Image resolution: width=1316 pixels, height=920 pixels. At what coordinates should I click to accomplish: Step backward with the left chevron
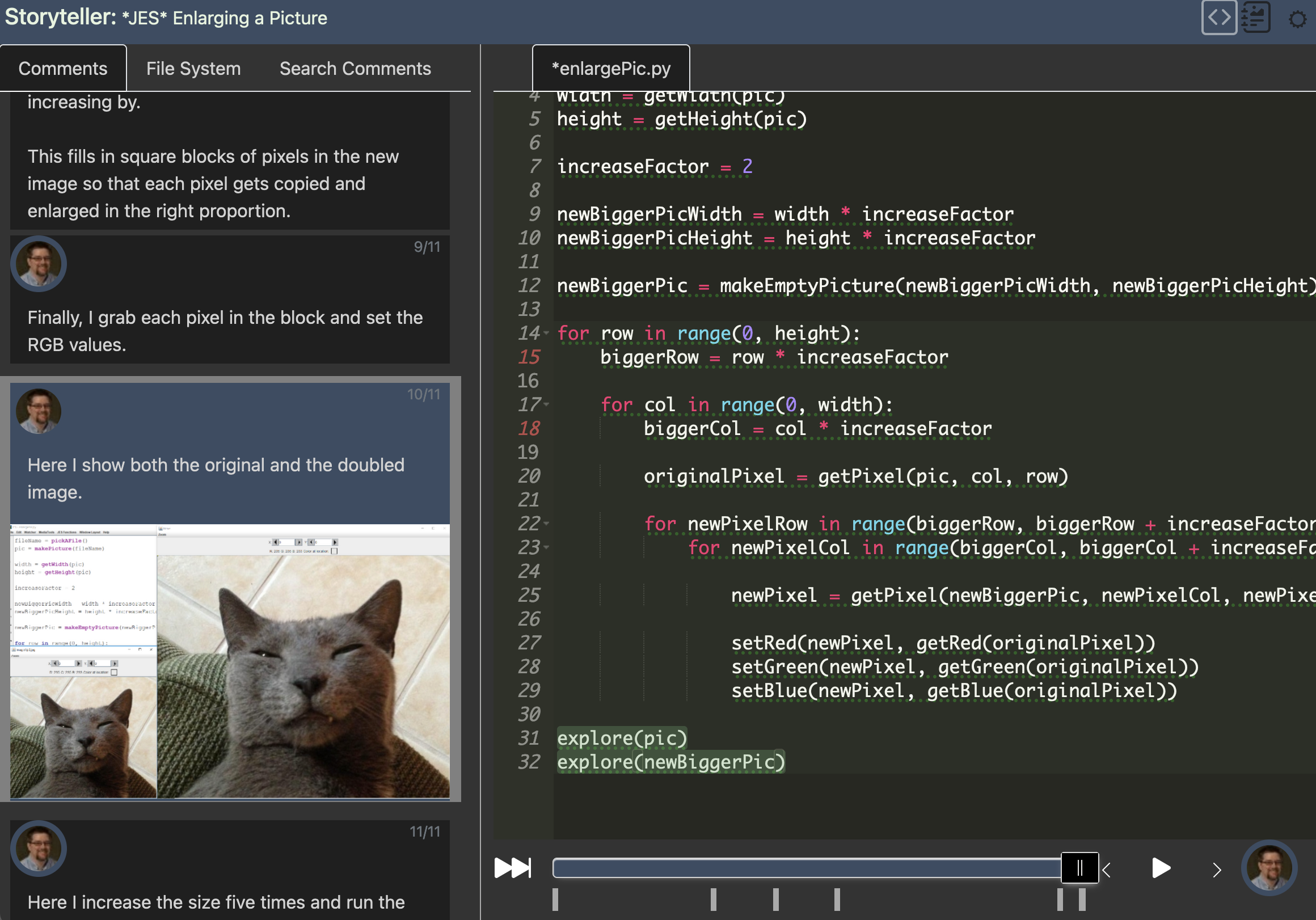coord(1107,870)
